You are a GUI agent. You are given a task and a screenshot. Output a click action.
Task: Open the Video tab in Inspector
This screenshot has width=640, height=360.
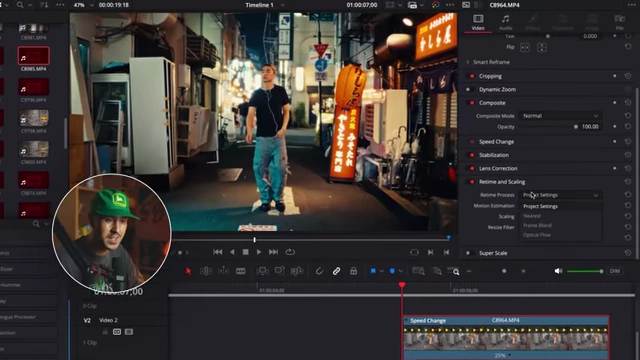coord(478,22)
